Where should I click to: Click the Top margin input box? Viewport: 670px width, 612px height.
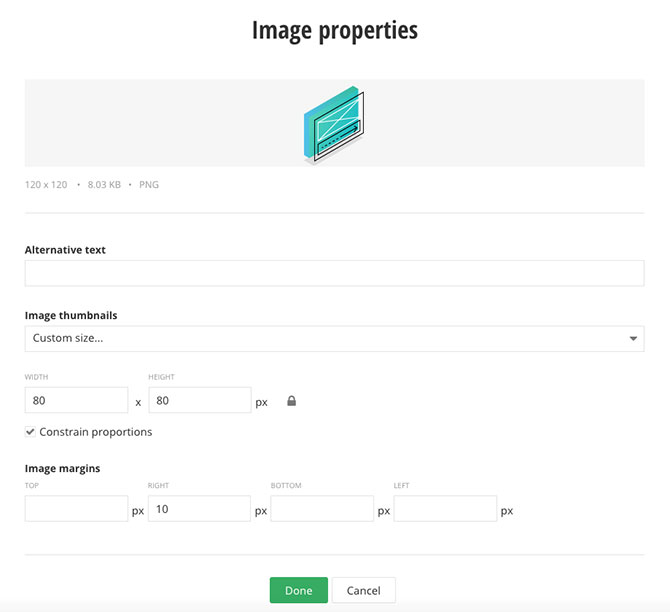[x=76, y=509]
